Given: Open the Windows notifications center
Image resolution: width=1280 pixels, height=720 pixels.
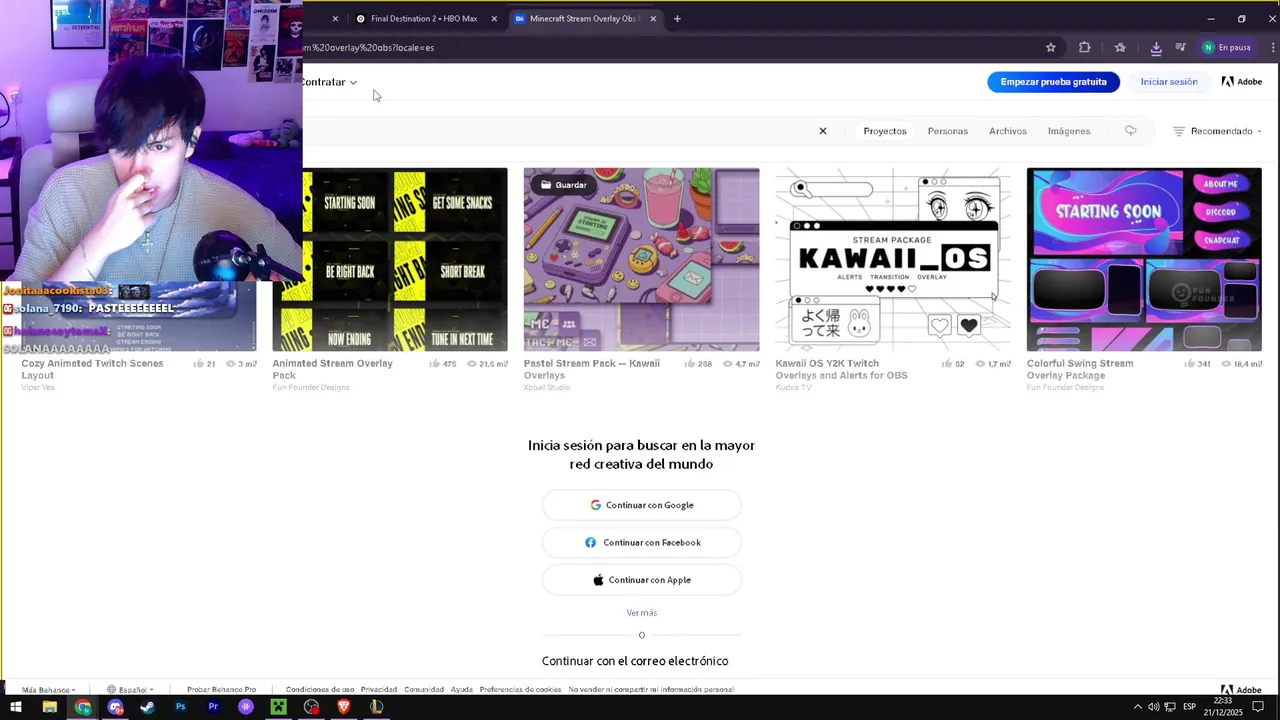Looking at the screenshot, I should (x=1258, y=707).
